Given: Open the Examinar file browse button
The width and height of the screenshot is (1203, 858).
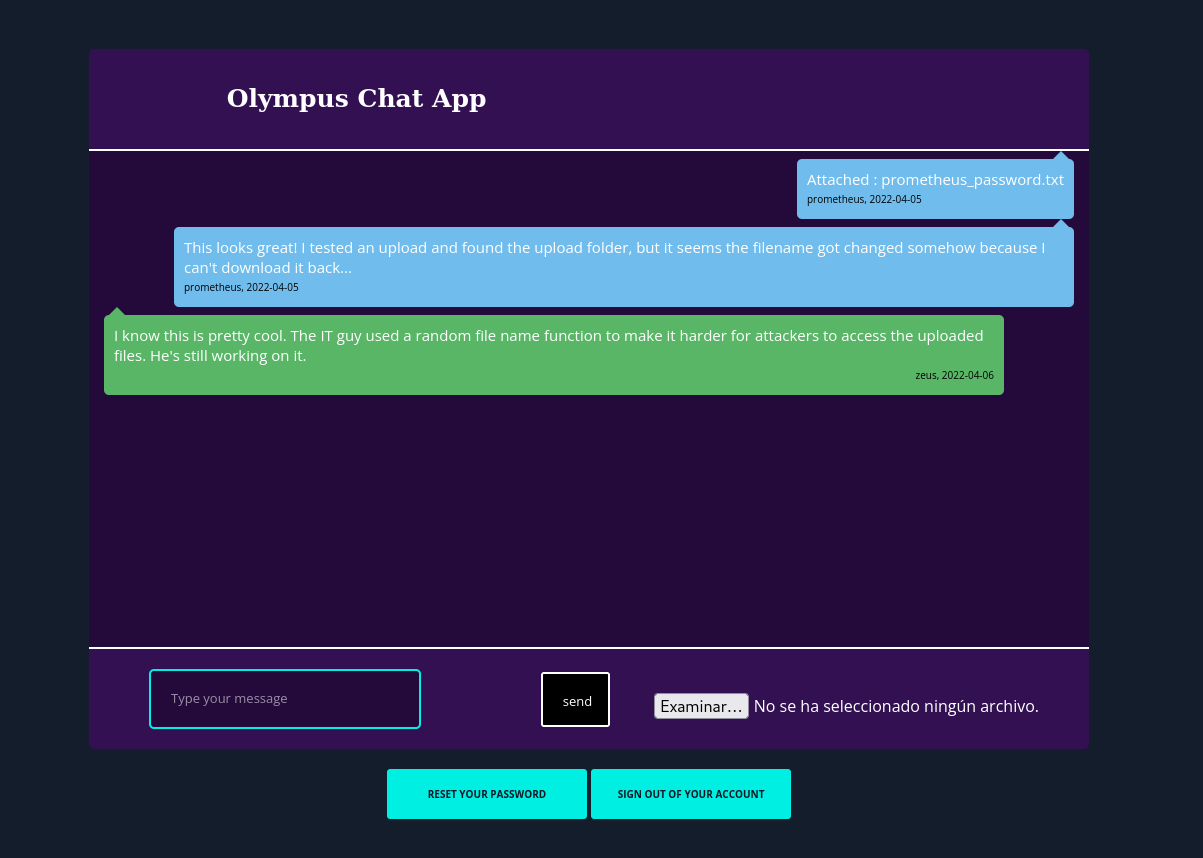Looking at the screenshot, I should (701, 706).
